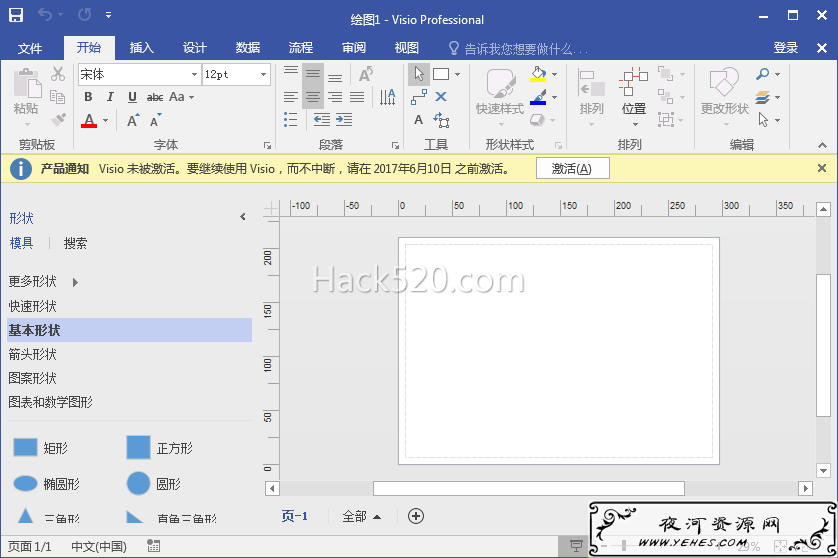The image size is (838, 558).
Task: Switch to the 插入 ribbon tab
Action: pyautogui.click(x=142, y=48)
